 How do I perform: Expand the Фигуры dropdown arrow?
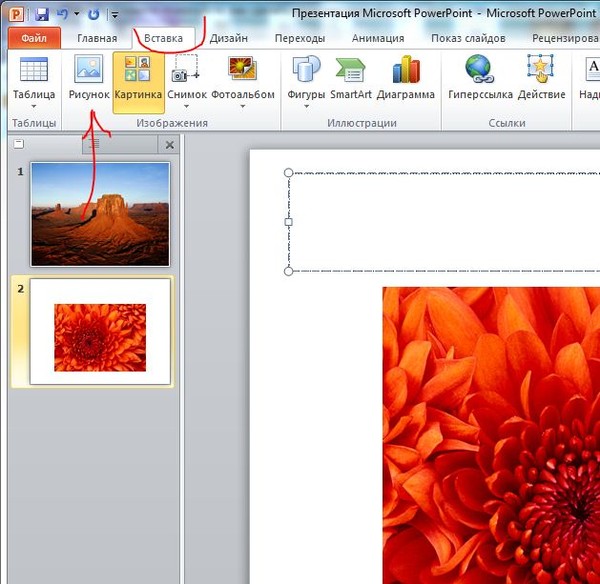306,106
